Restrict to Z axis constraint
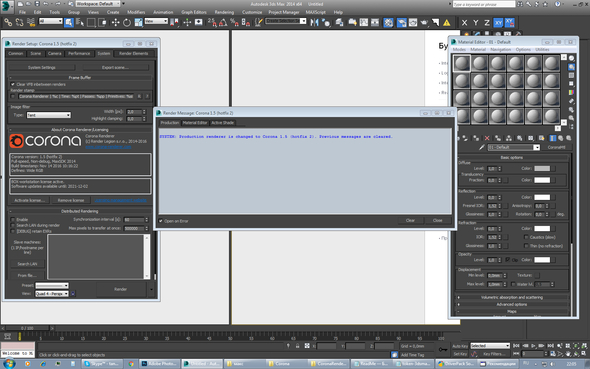The height and width of the screenshot is (369, 590). pos(487,23)
